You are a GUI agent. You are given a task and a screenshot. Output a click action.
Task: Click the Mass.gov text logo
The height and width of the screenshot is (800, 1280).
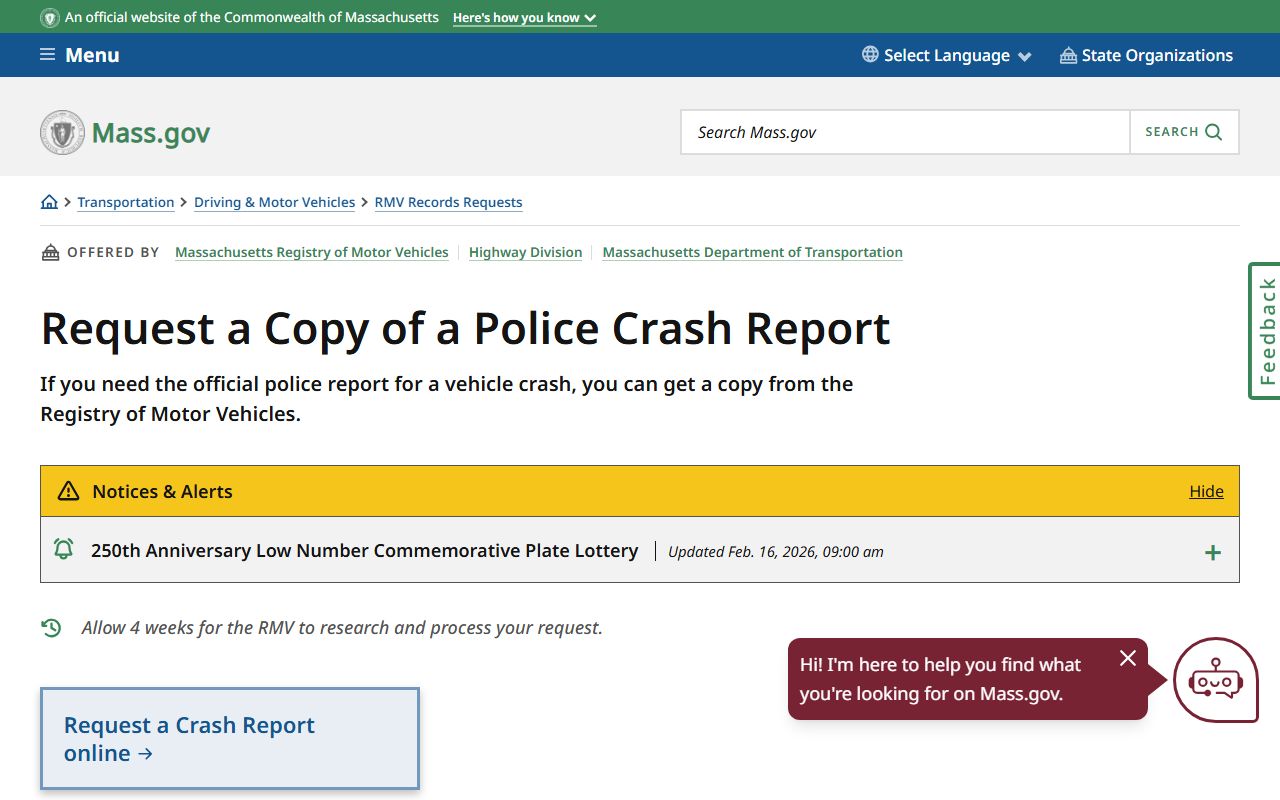click(x=151, y=133)
